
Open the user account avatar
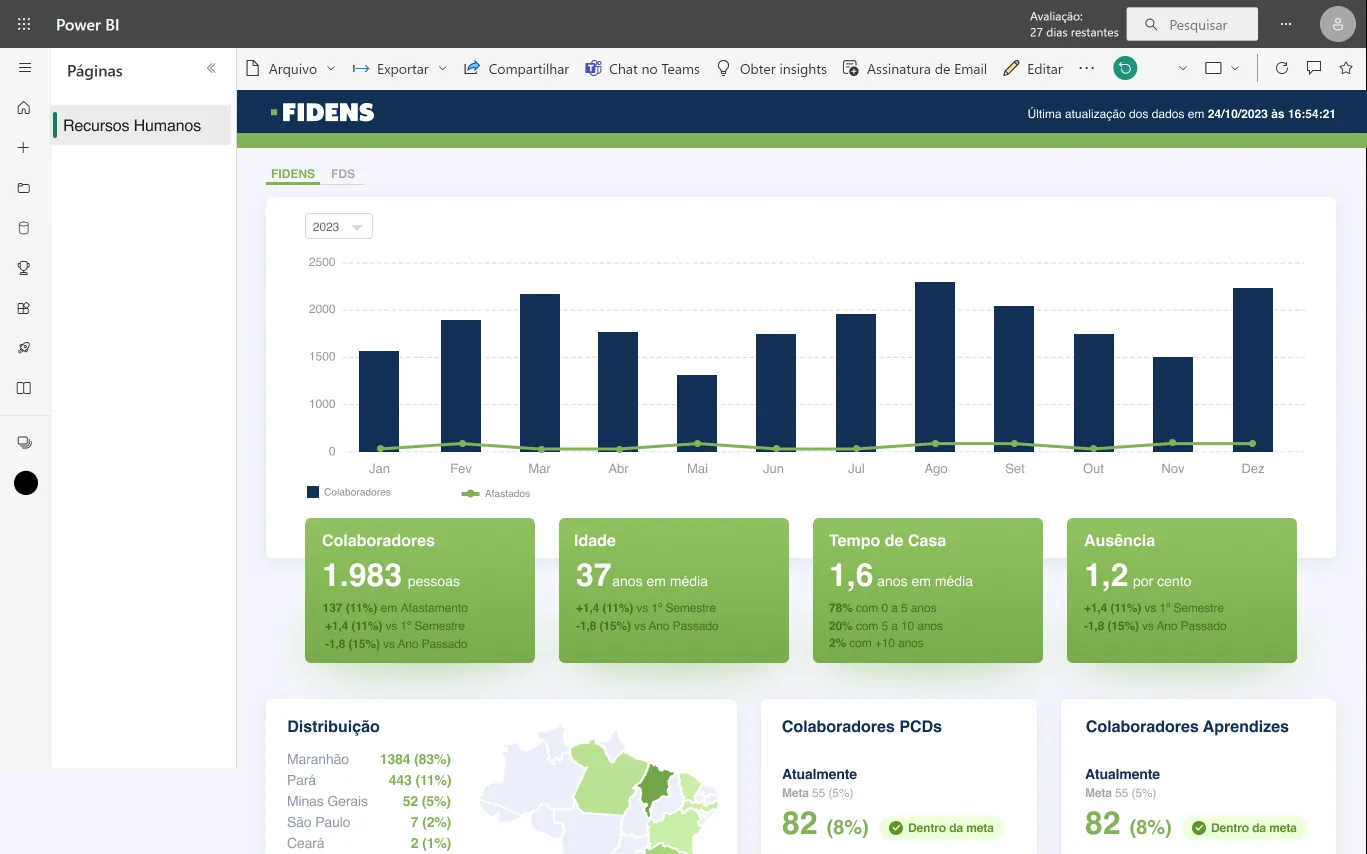click(1338, 24)
